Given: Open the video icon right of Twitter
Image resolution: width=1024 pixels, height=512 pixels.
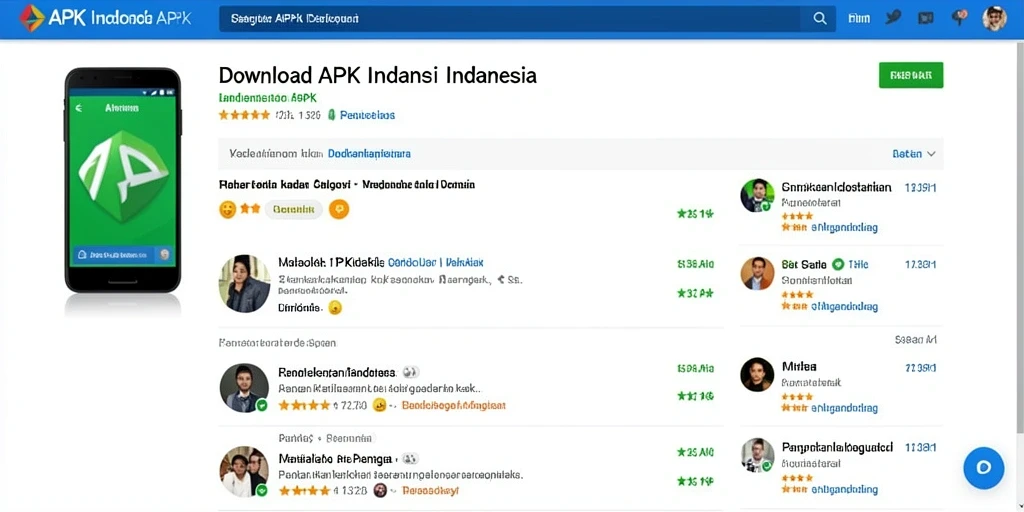Looking at the screenshot, I should tap(925, 18).
